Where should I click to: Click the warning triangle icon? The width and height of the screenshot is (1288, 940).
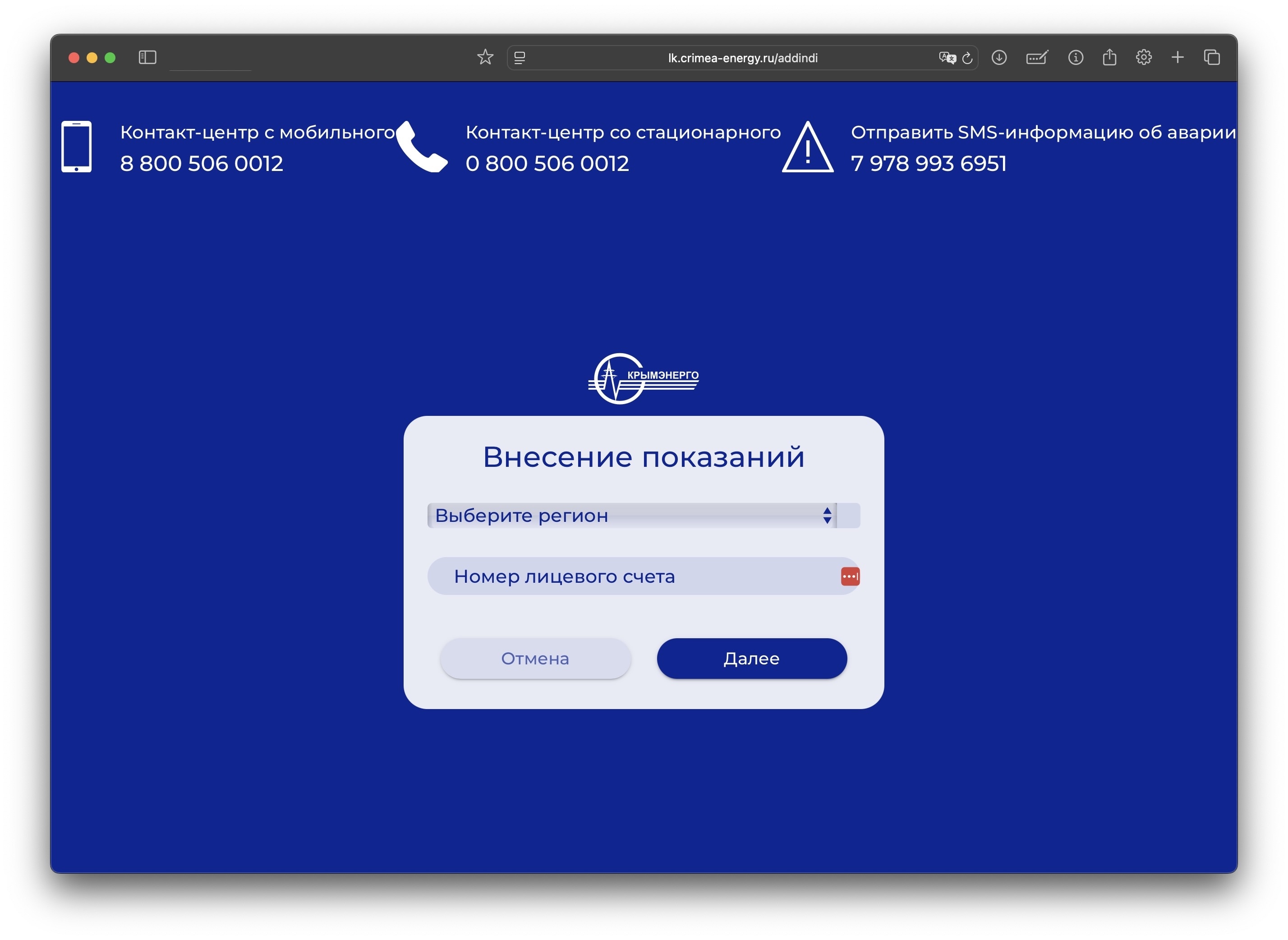808,146
